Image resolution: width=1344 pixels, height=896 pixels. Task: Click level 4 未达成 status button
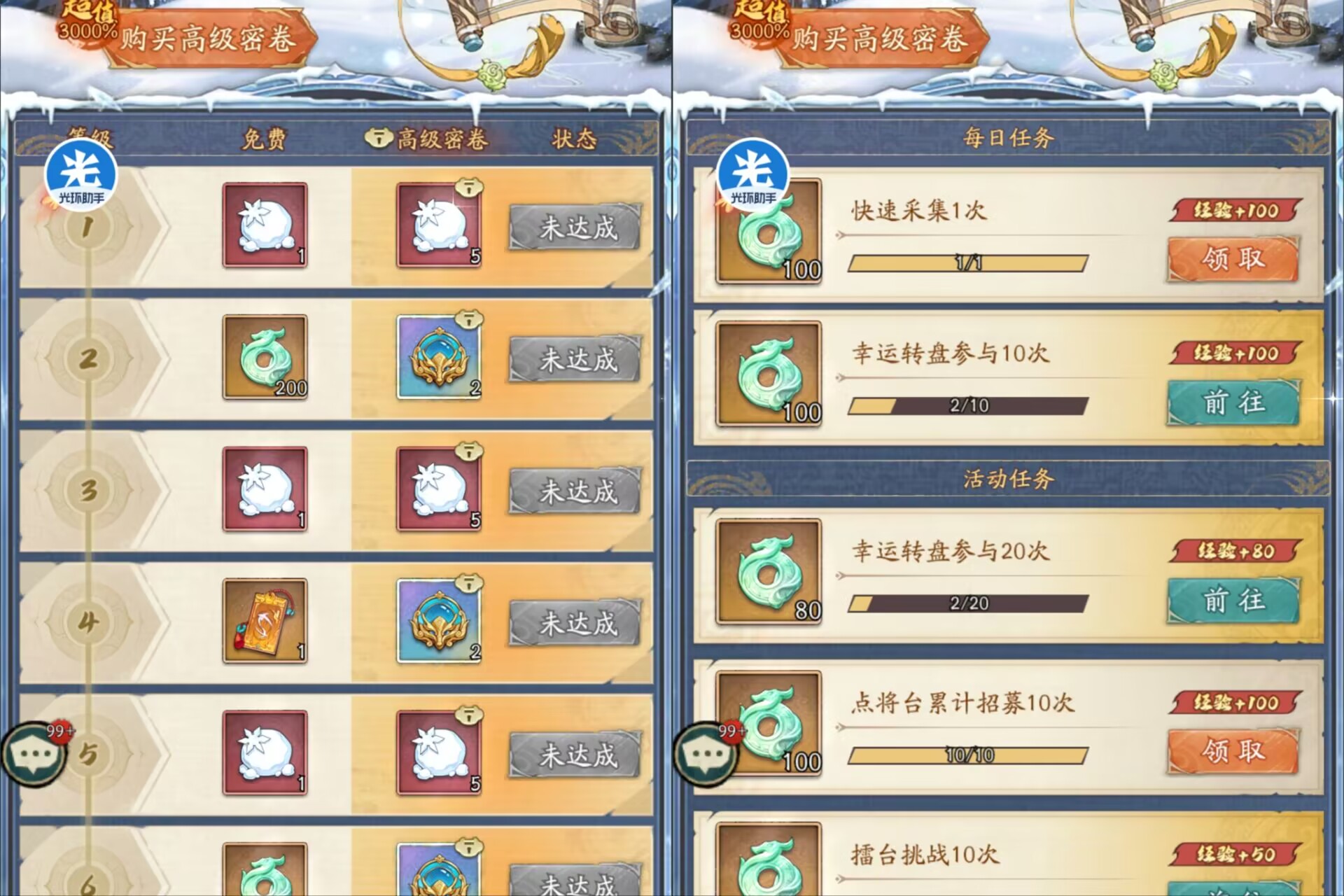pos(575,622)
